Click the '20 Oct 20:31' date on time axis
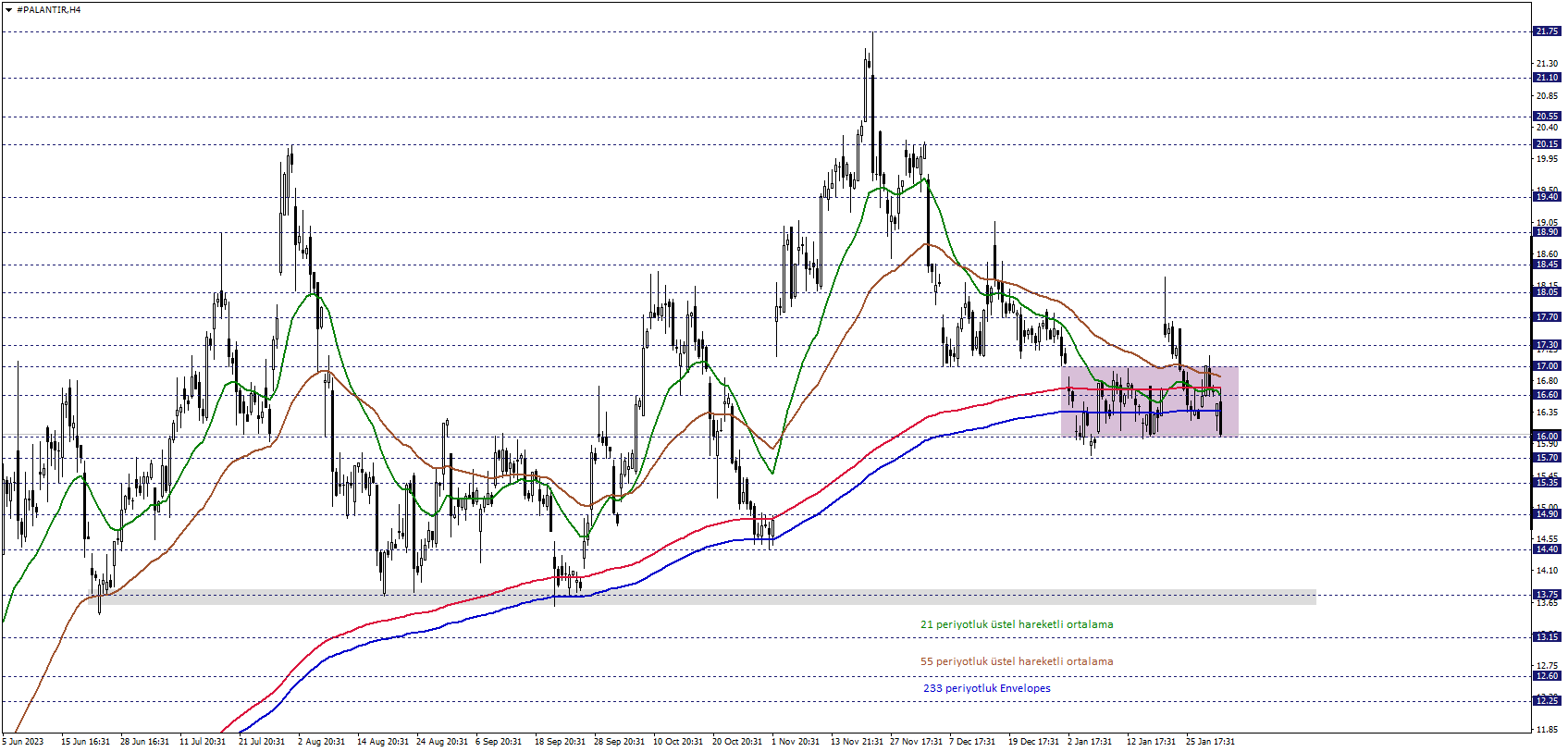The height and width of the screenshot is (752, 1568). coord(737,742)
